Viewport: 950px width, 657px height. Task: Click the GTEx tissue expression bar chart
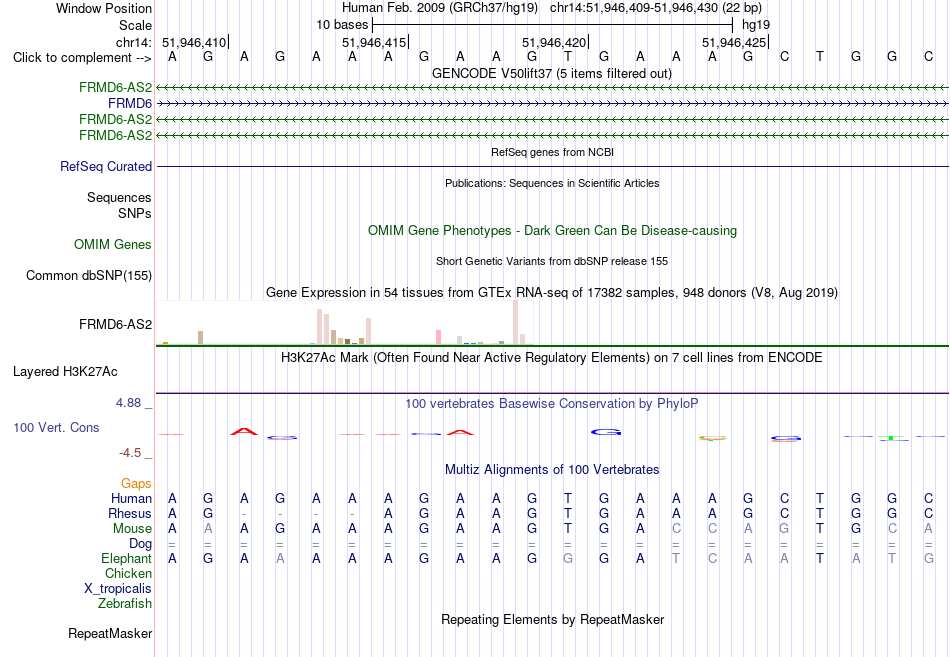pos(344,322)
